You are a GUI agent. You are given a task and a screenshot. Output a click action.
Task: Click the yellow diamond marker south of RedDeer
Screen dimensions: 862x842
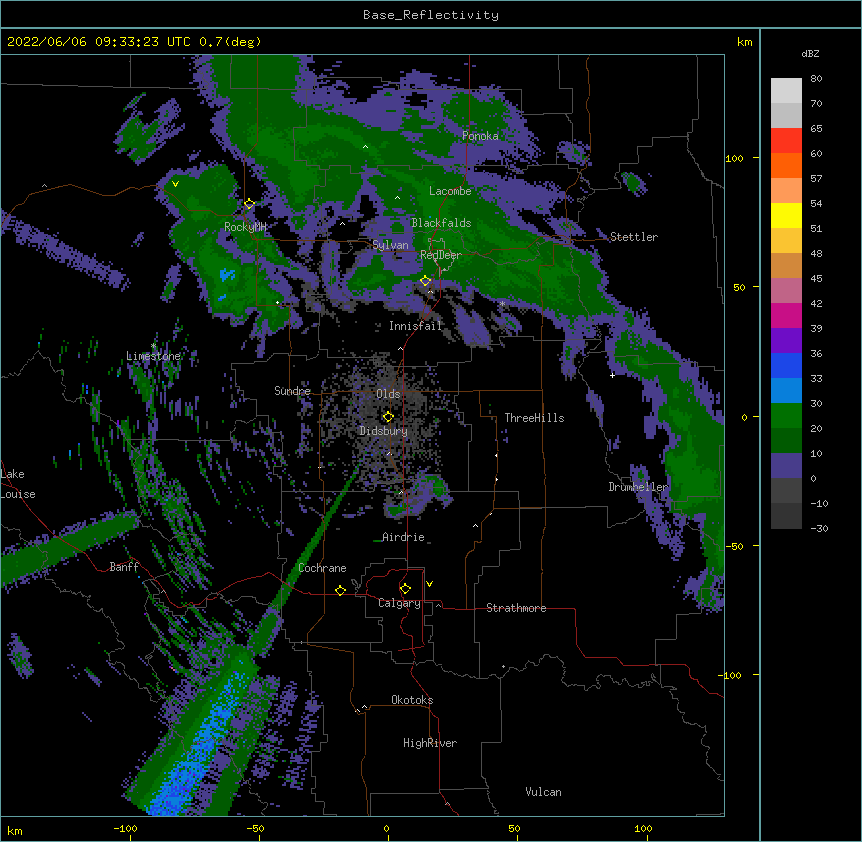pyautogui.click(x=425, y=281)
